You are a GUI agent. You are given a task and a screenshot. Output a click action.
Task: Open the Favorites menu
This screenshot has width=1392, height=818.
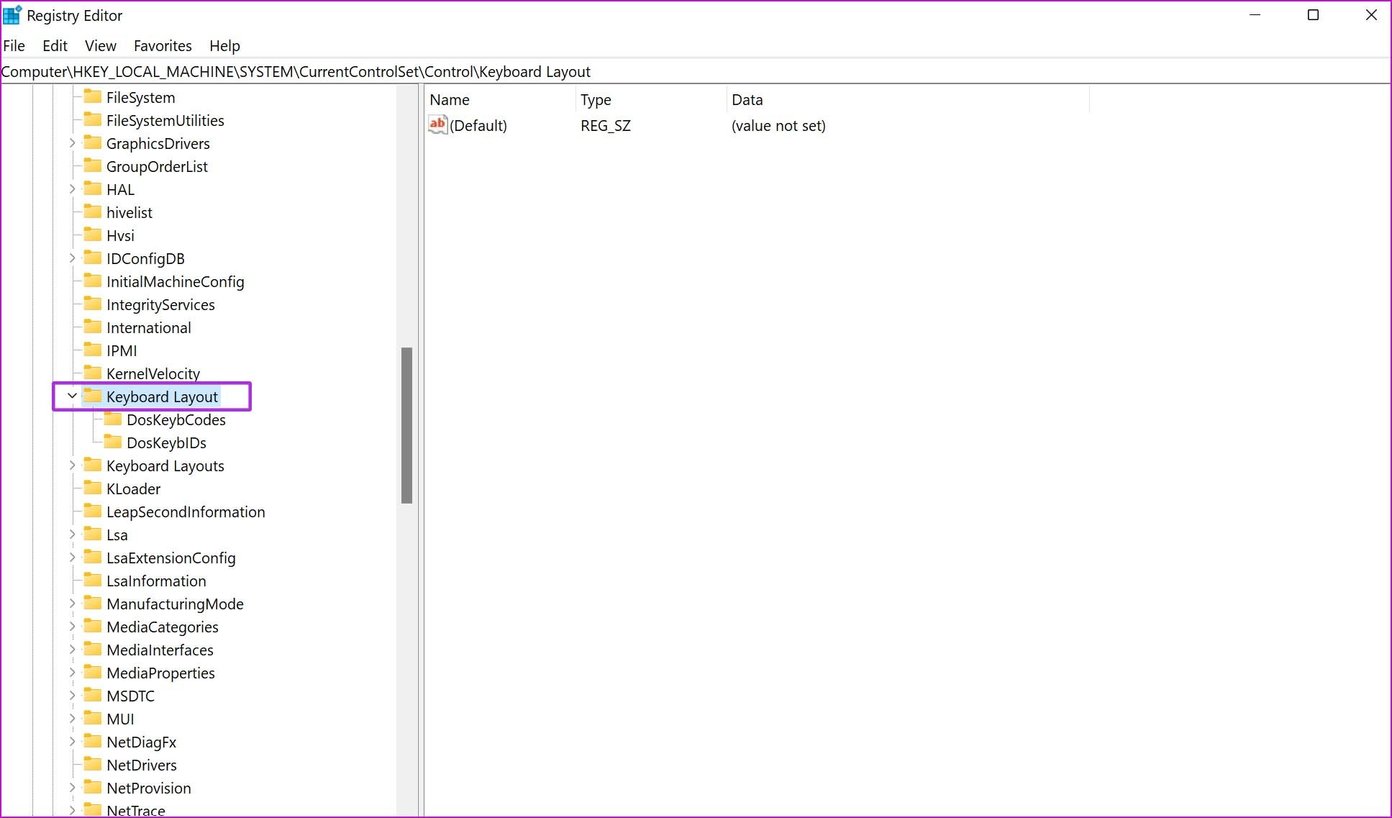tap(163, 46)
